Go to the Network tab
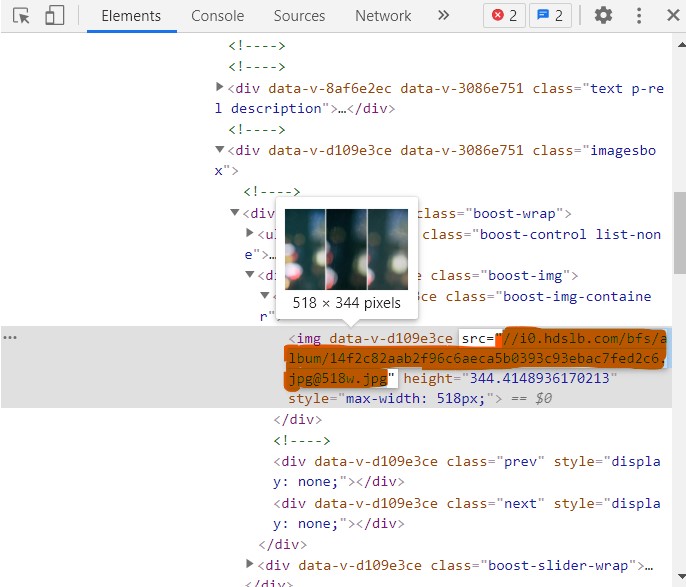 382,16
